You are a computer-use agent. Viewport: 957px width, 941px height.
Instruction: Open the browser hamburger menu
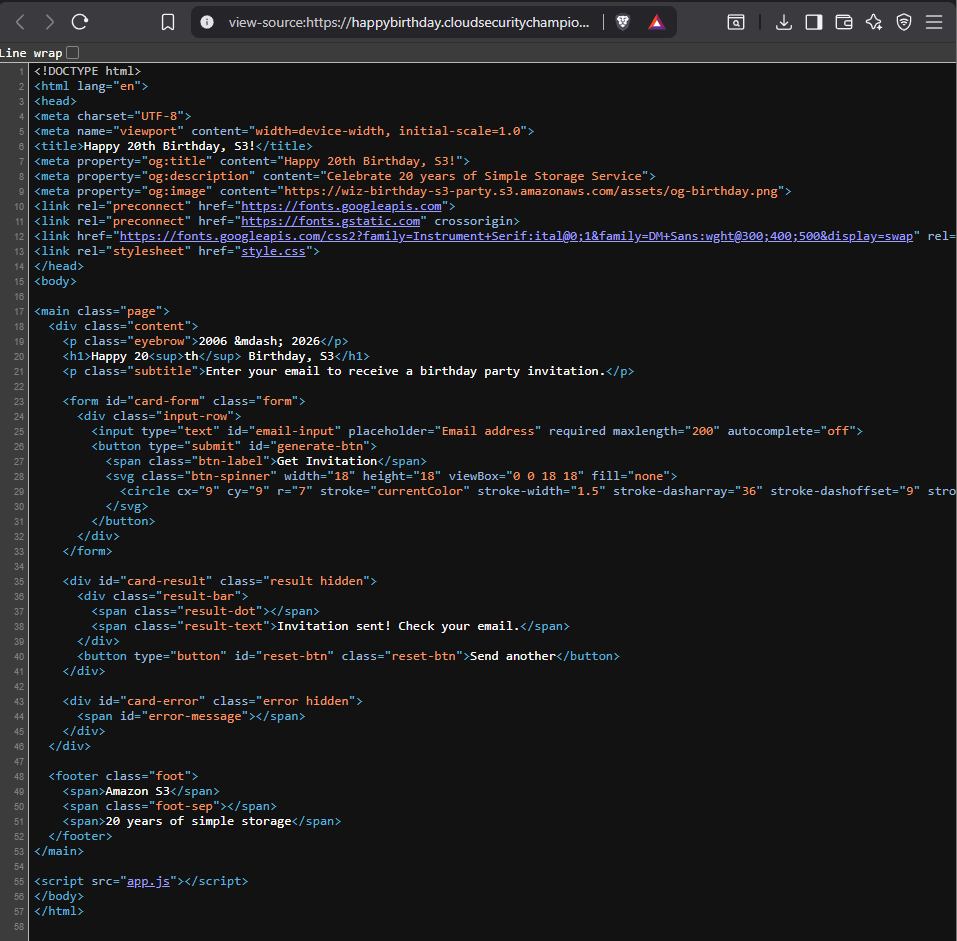tap(934, 22)
